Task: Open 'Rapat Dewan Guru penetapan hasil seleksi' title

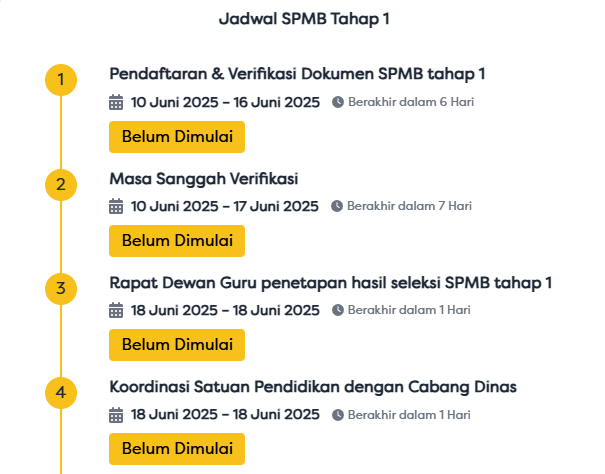Action: (x=330, y=283)
